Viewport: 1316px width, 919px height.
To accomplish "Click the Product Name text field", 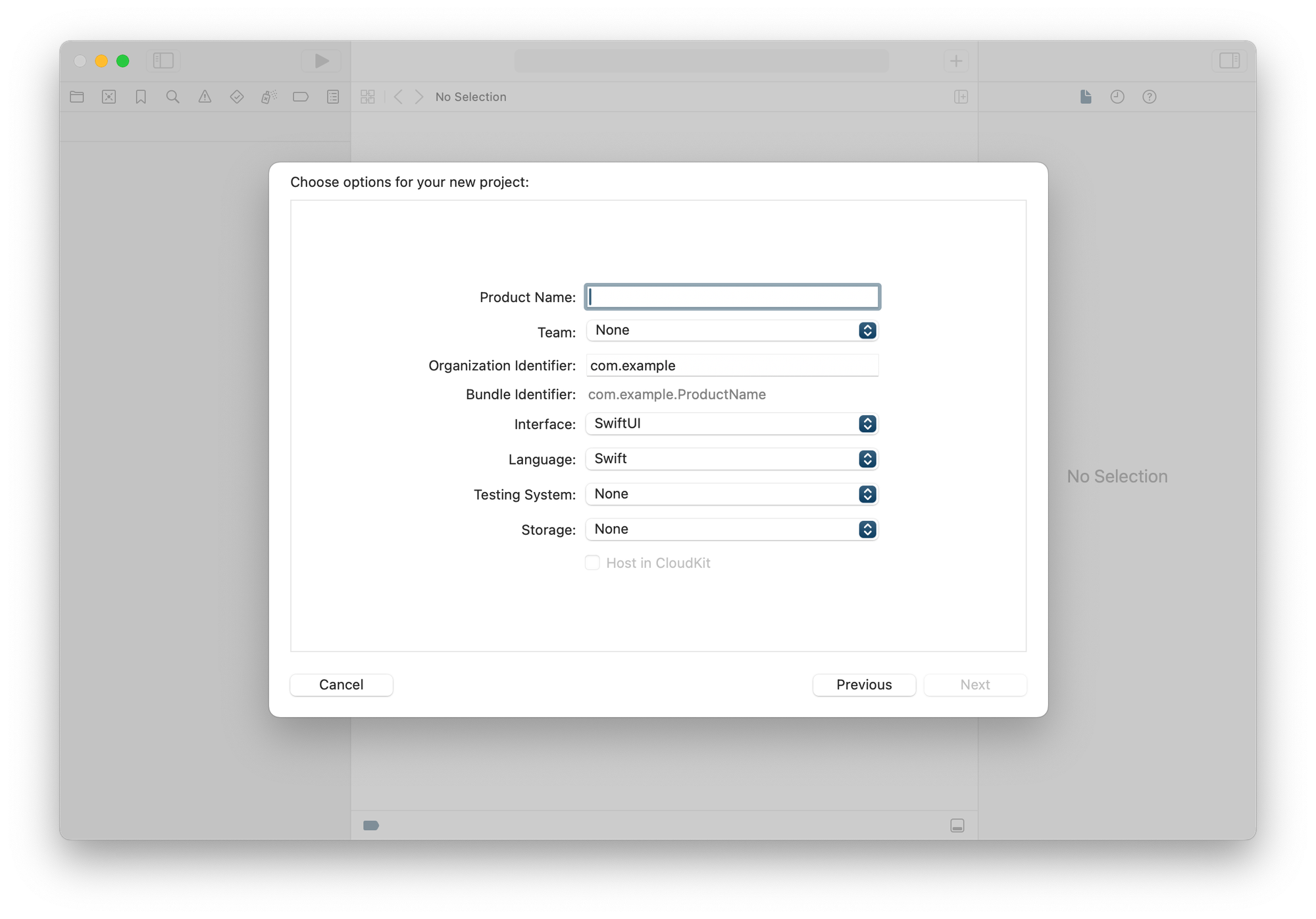I will click(x=732, y=297).
